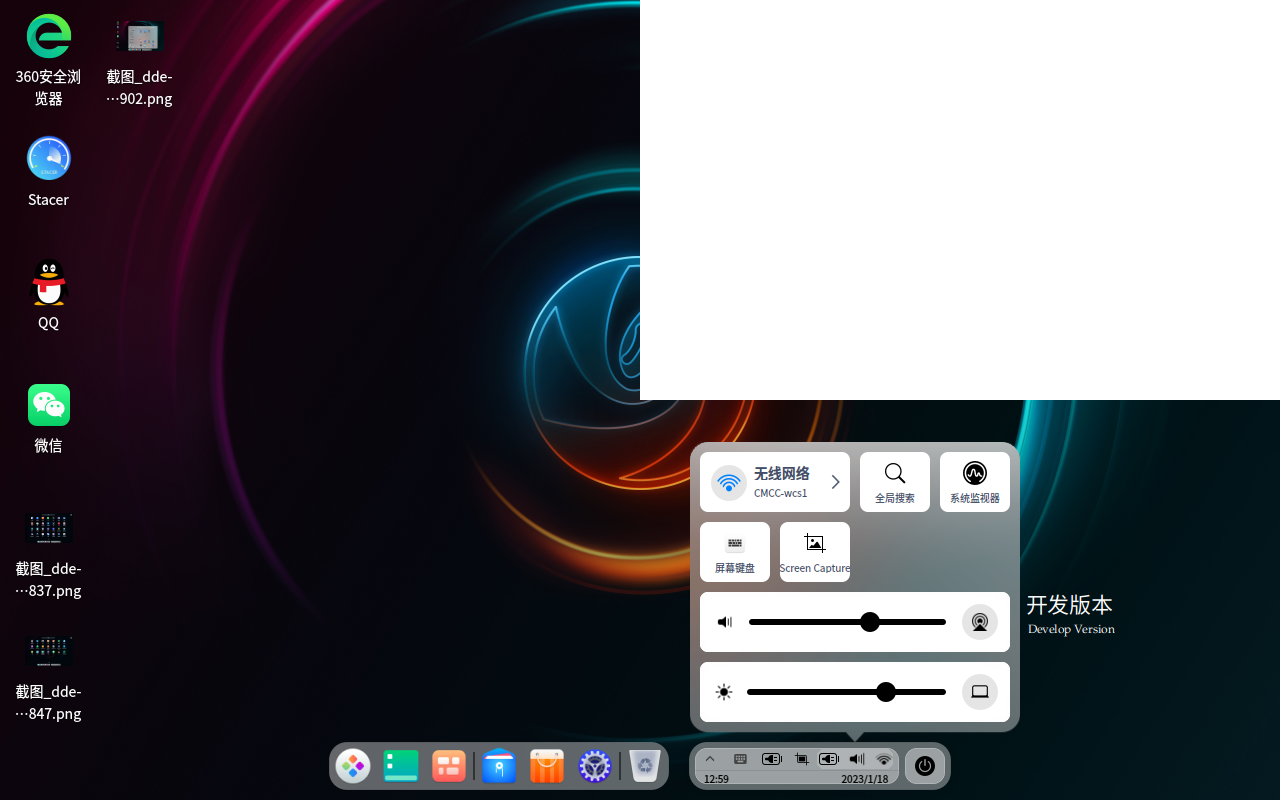Toggle the audio output device button
The image size is (1280, 800).
coord(979,621)
